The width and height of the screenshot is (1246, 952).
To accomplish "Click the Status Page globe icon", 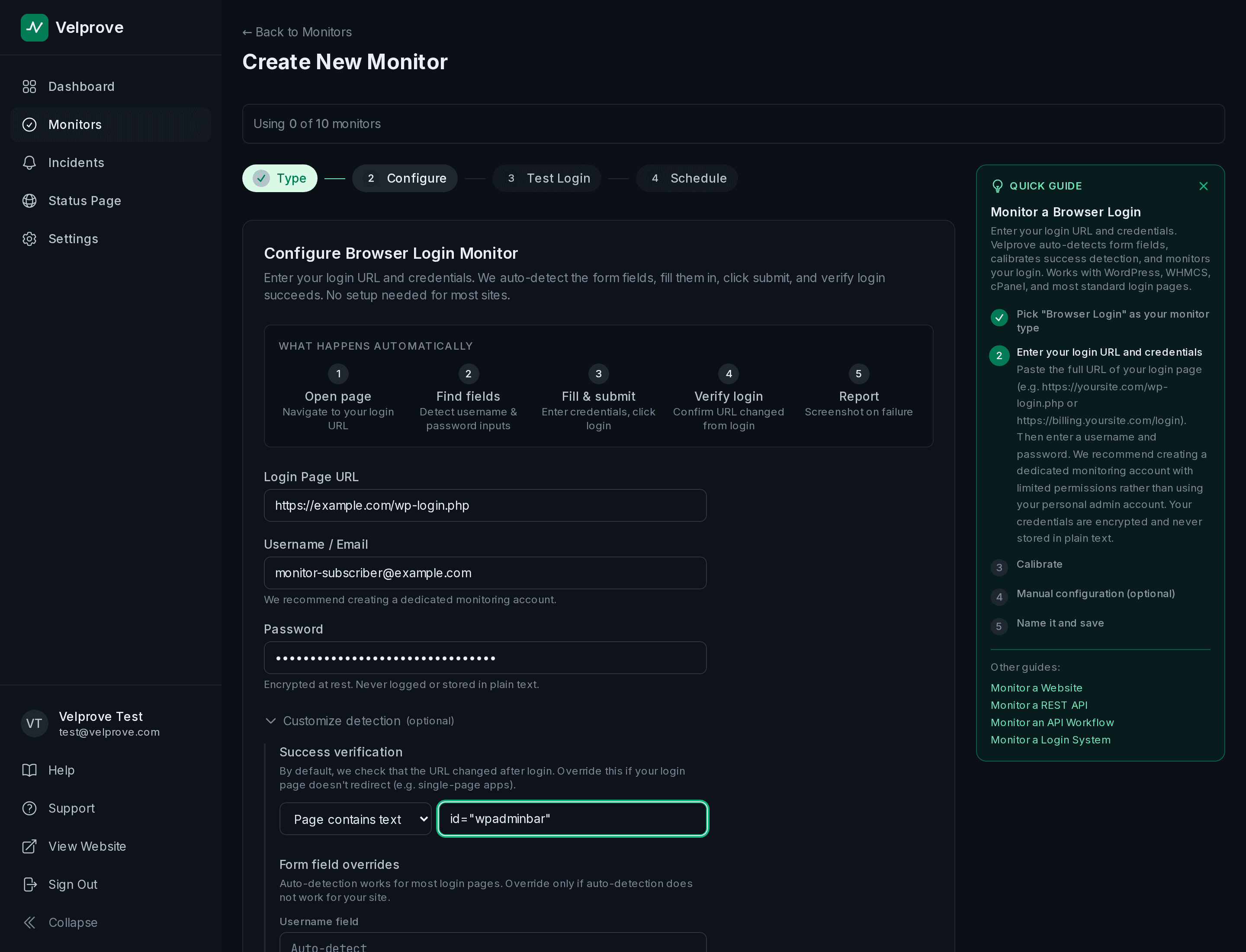I will pos(29,201).
